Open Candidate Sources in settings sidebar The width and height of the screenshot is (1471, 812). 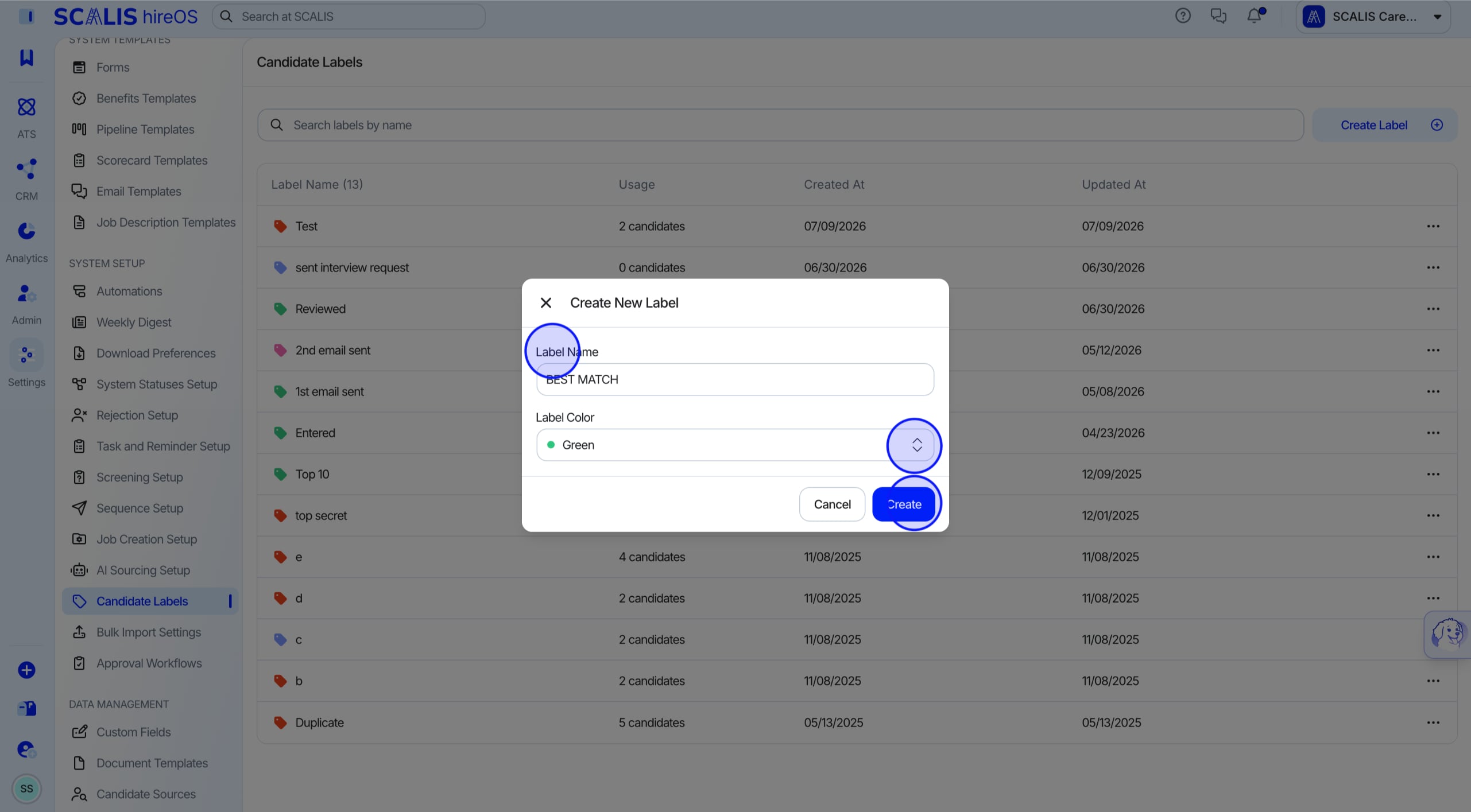coord(150,794)
